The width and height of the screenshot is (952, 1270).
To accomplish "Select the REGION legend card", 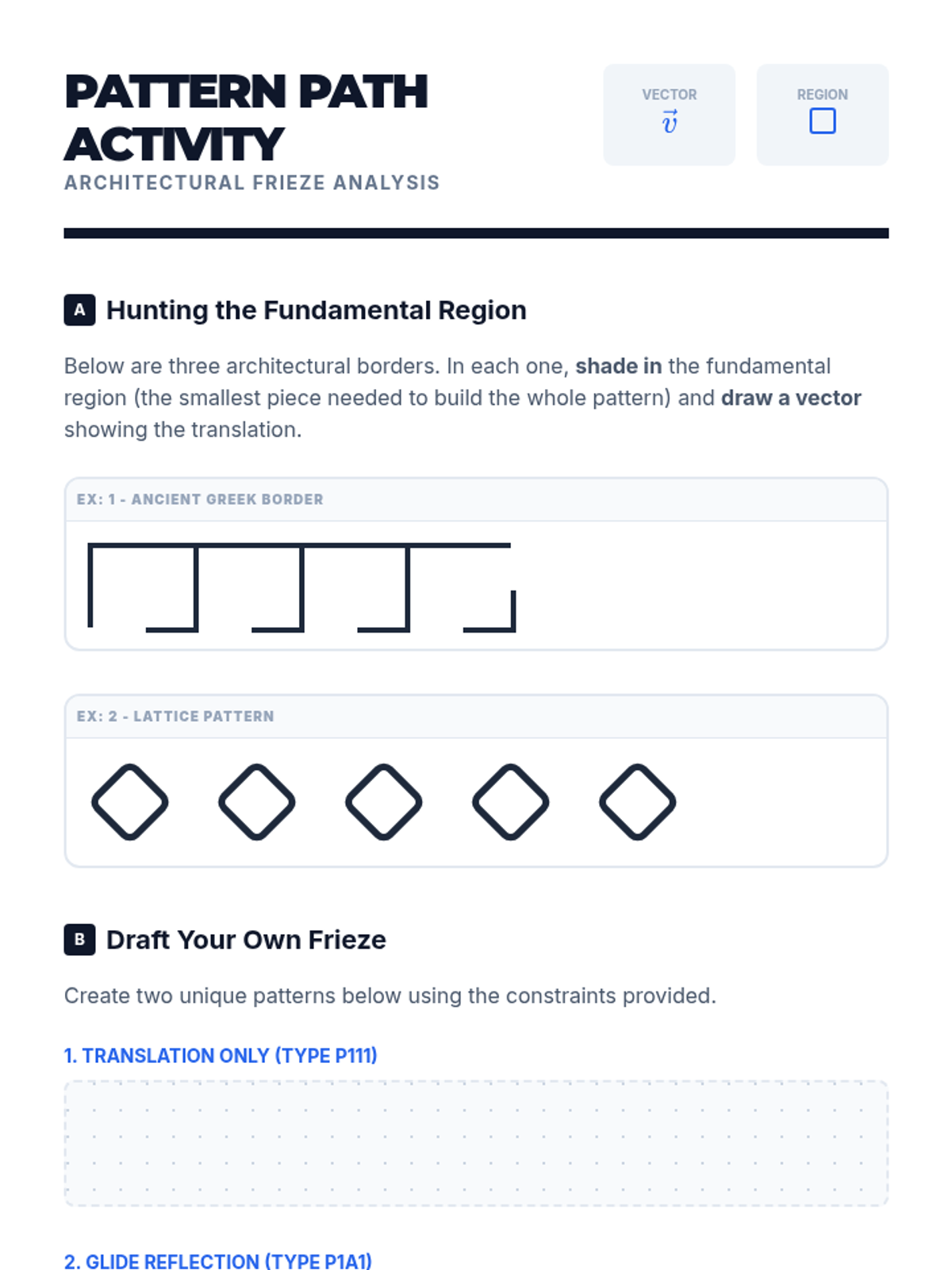I will pyautogui.click(x=823, y=115).
